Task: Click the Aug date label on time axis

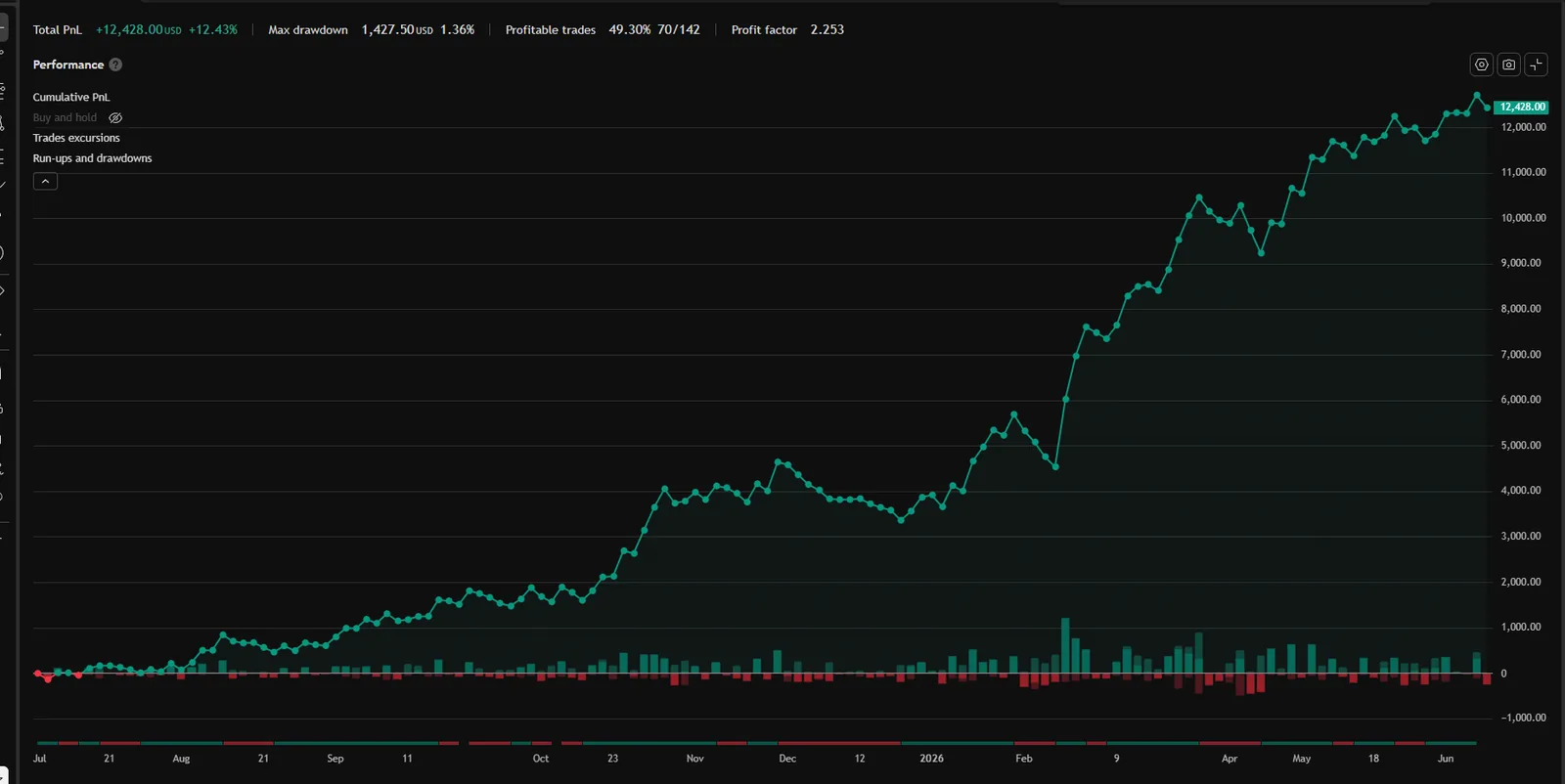Action: pos(181,759)
